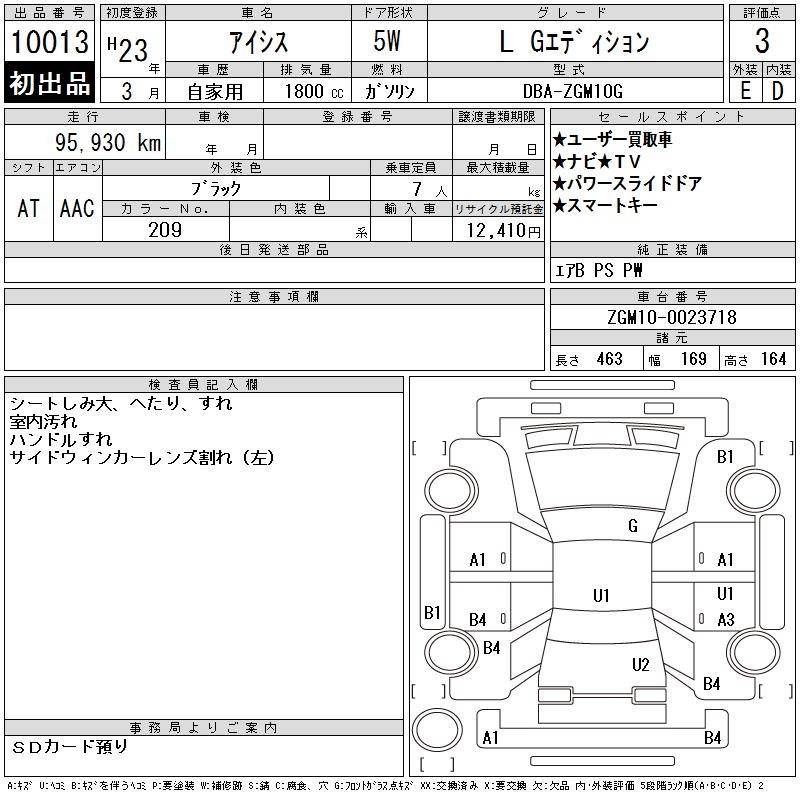The image size is (800, 800).
Task: Click the ★パワースライドドア sales point
Action: click(627, 183)
